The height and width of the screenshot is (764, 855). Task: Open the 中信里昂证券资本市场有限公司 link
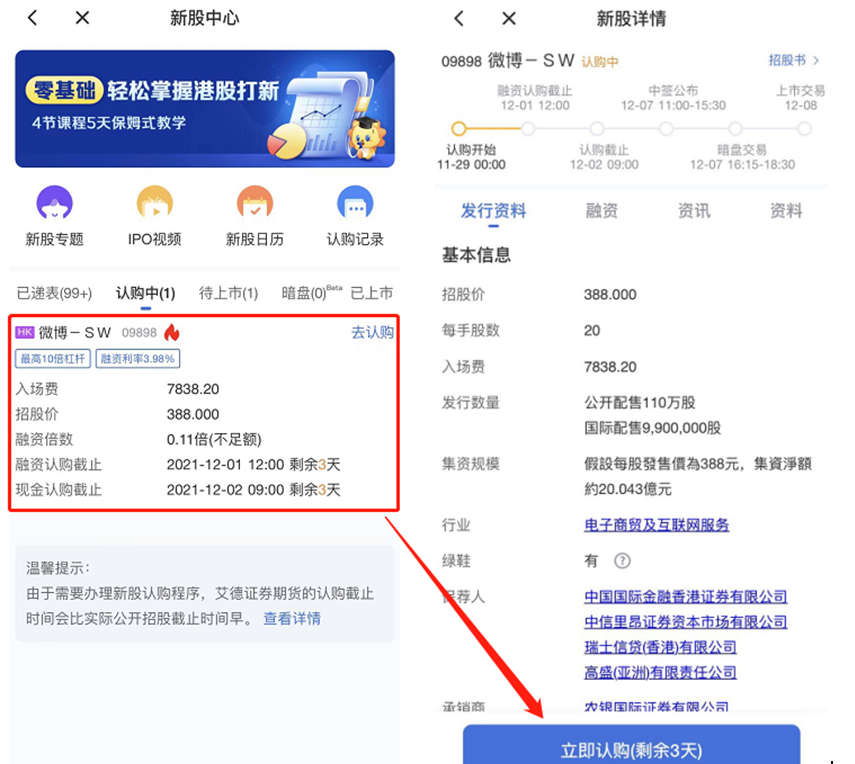(x=685, y=622)
